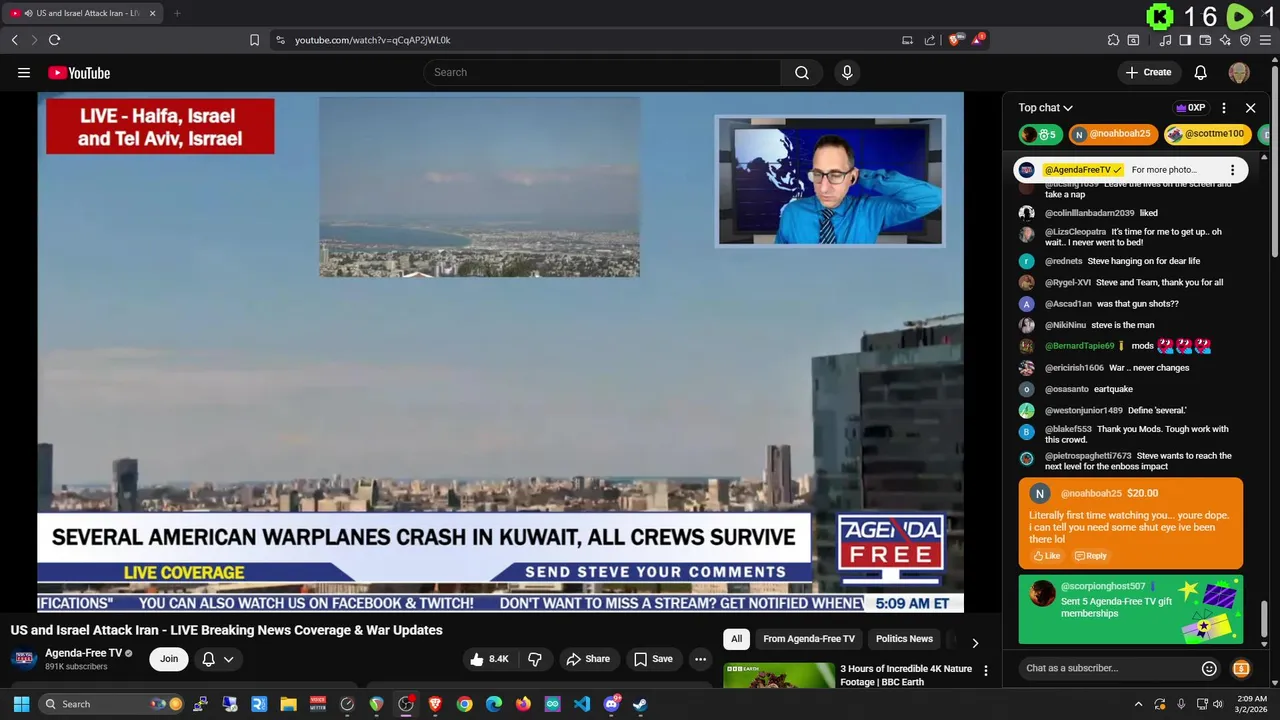
Task: Open the 0XP crown badge in chat
Action: coord(1190,107)
